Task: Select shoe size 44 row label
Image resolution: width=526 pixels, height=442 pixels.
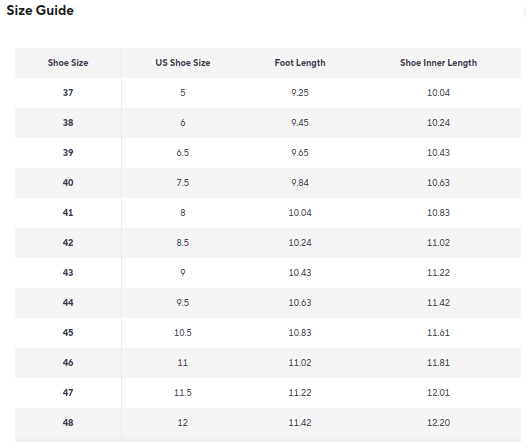Action: [68, 303]
